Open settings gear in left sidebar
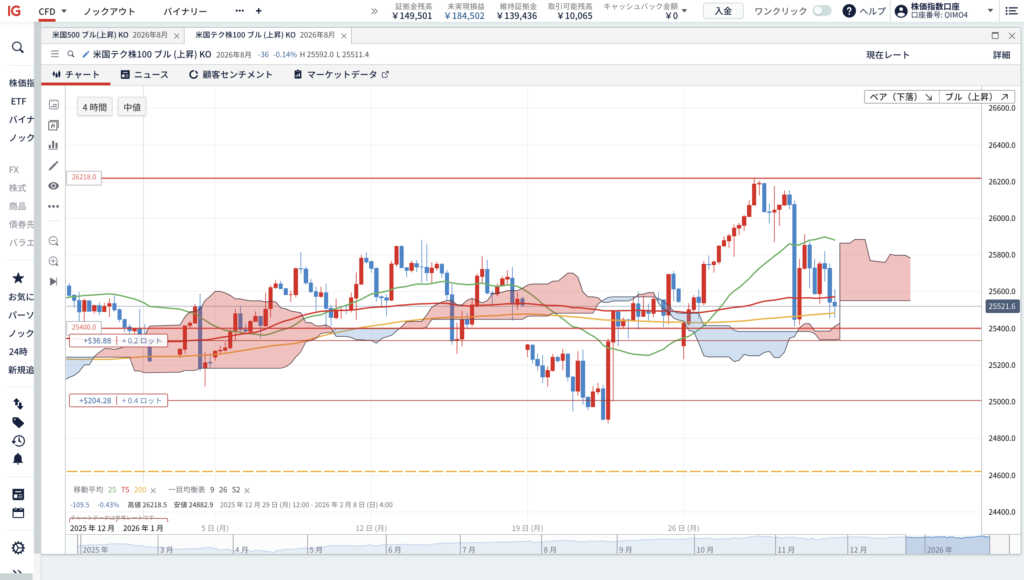 18,547
